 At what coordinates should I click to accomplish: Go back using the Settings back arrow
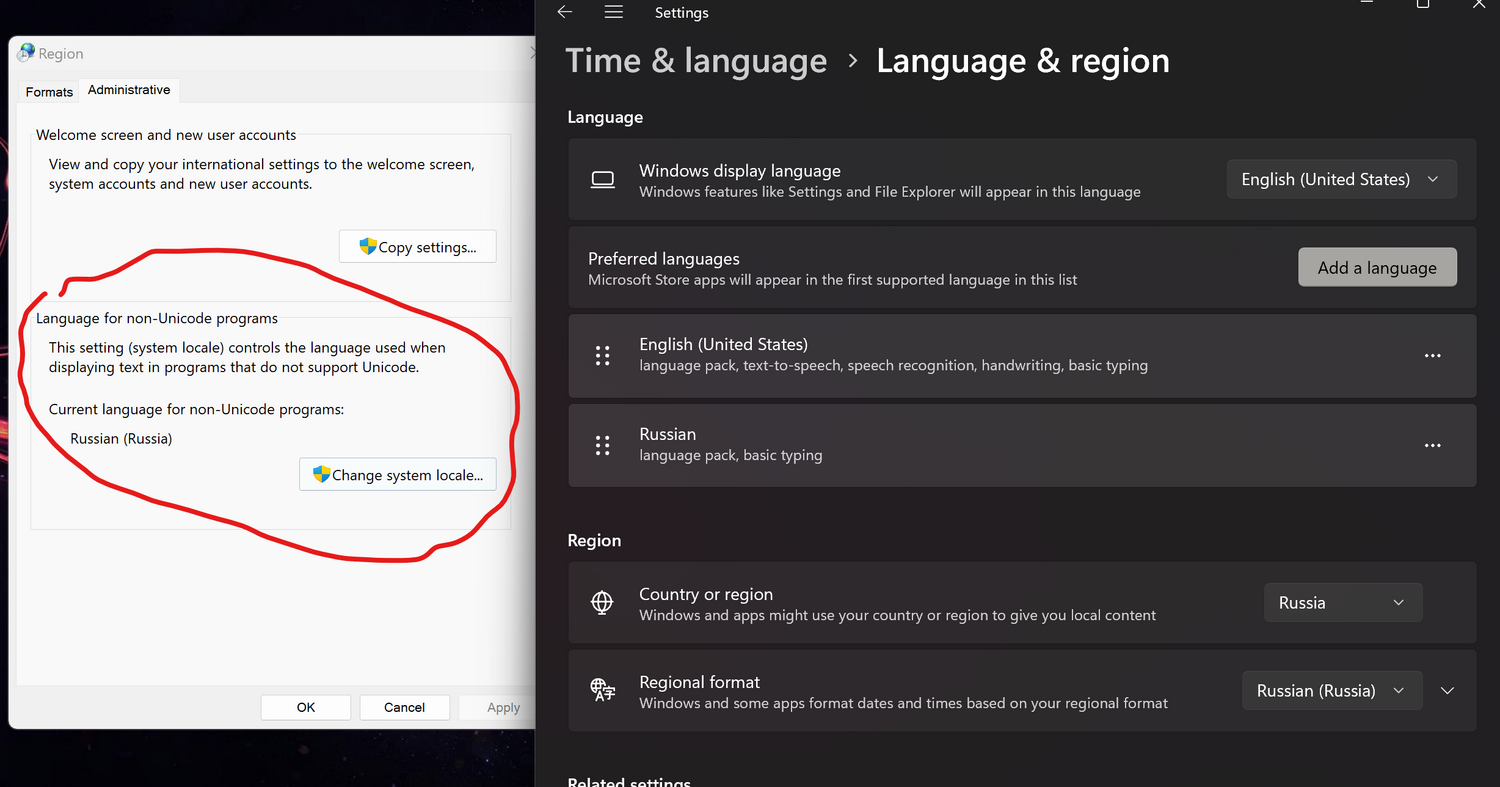tap(565, 12)
